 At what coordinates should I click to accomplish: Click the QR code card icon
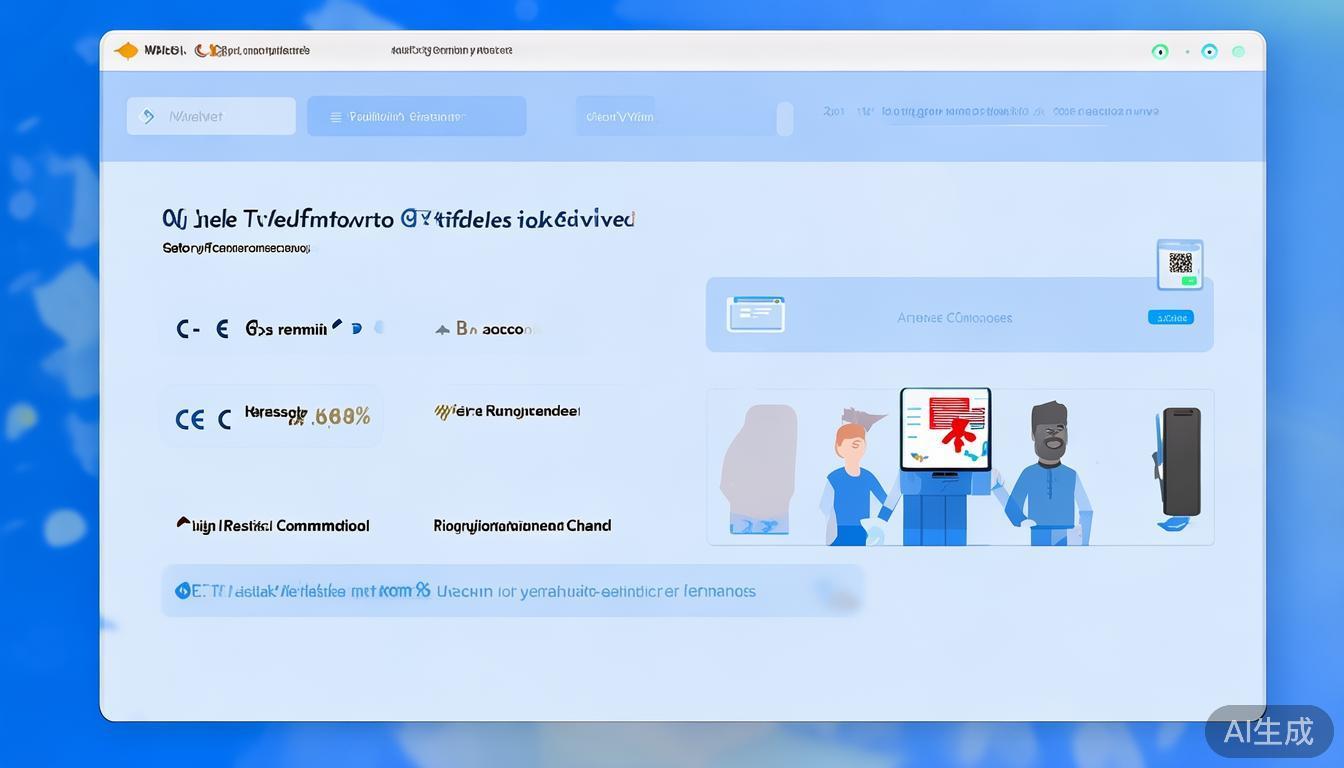click(1180, 265)
